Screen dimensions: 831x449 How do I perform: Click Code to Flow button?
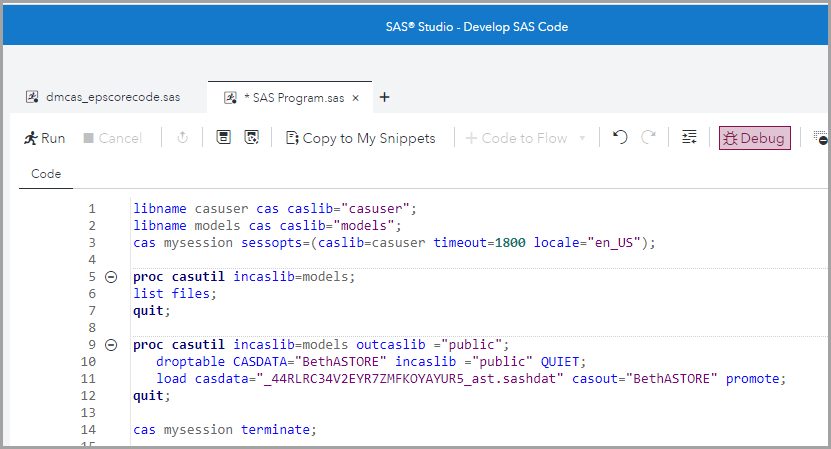click(516, 138)
